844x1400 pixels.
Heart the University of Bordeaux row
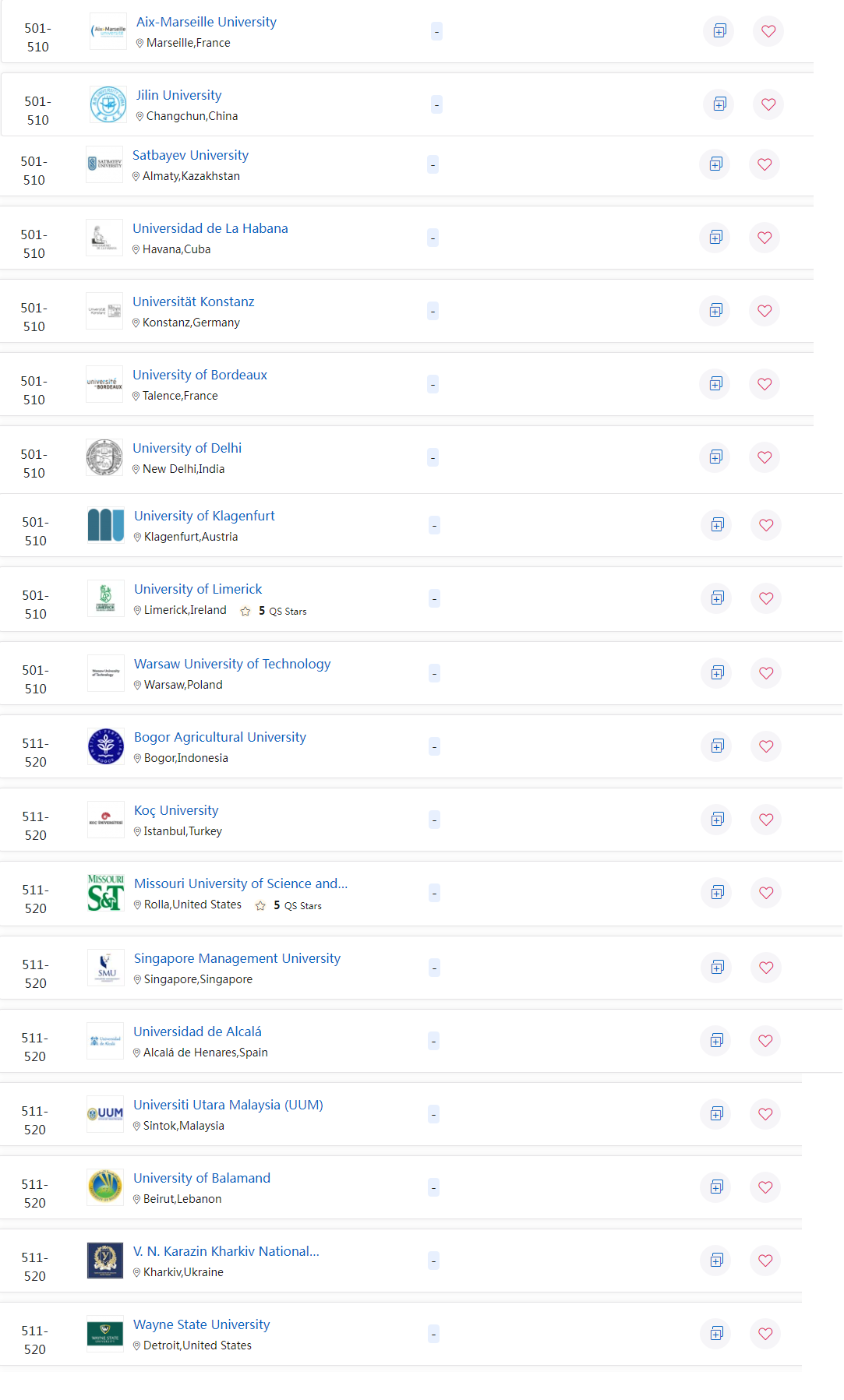[765, 384]
